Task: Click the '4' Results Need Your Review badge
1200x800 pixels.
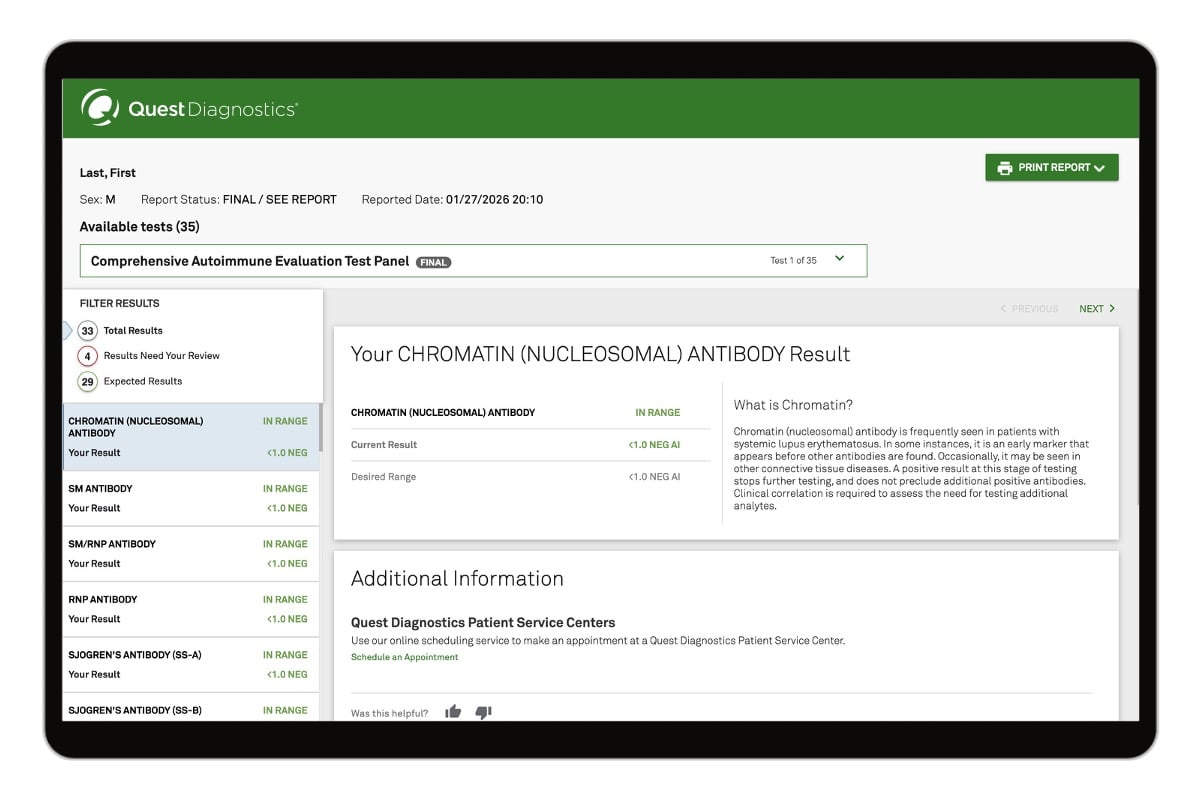Action: coord(87,355)
